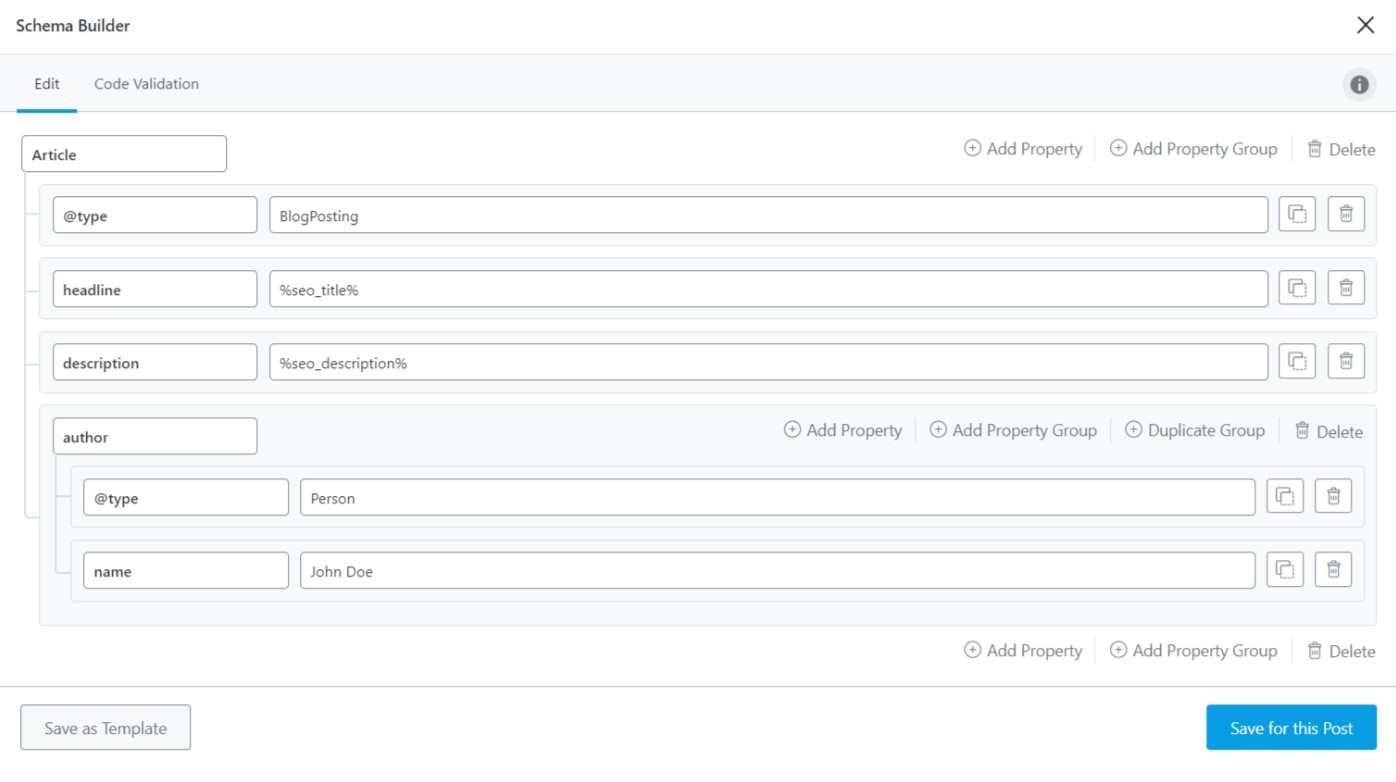Switch to the Edit tab

(47, 84)
